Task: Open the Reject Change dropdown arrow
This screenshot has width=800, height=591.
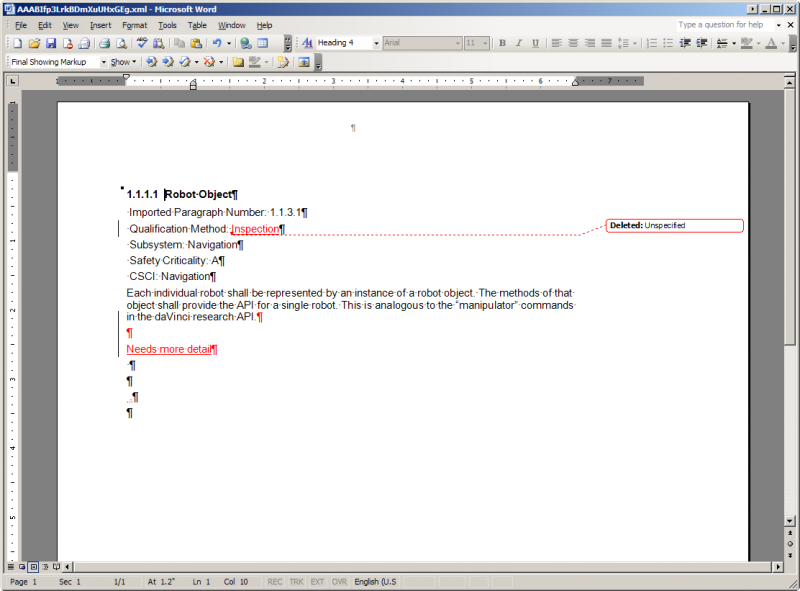Action: pos(221,62)
